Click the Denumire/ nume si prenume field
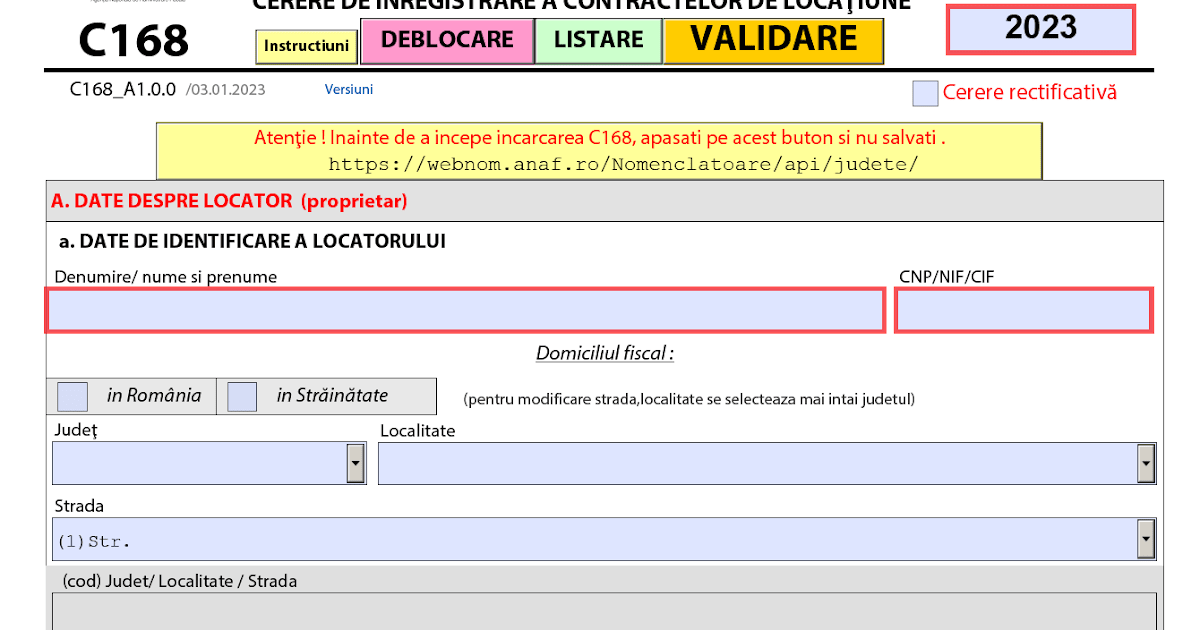 (465, 310)
